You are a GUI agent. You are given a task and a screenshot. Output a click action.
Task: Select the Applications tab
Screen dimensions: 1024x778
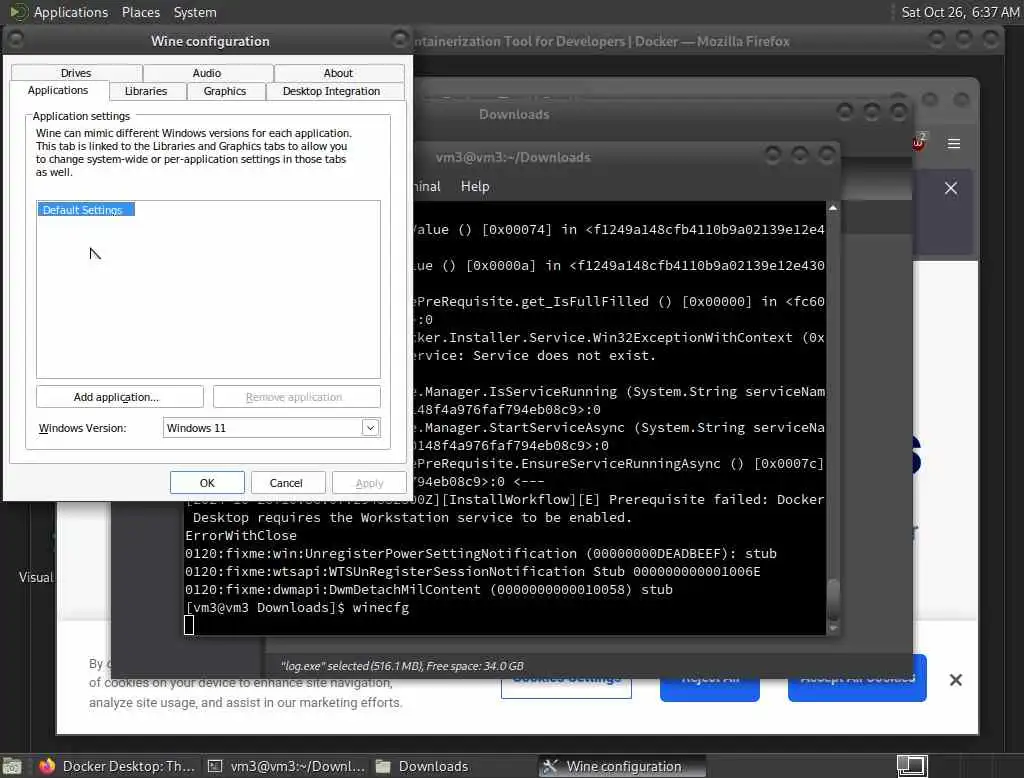(58, 91)
